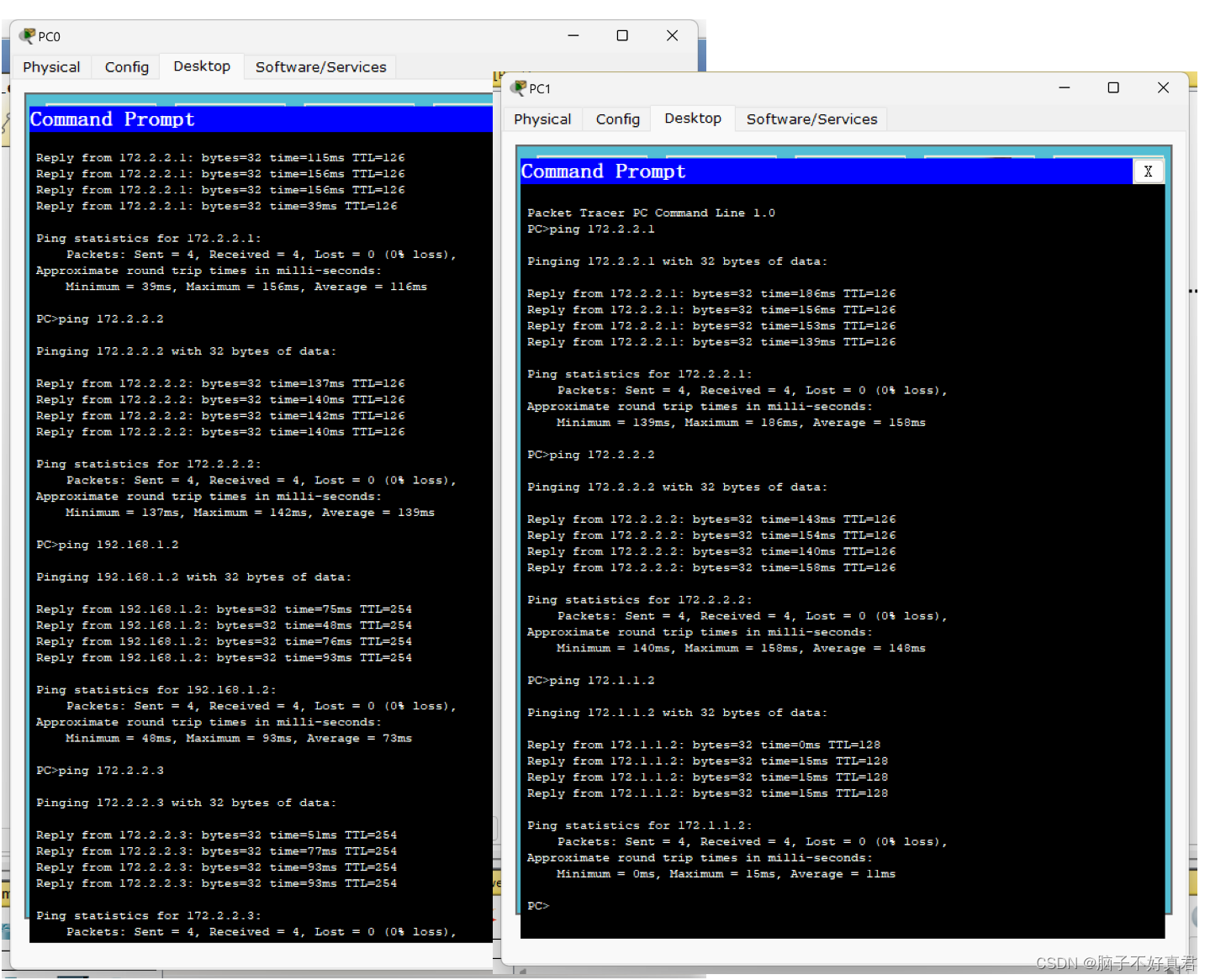Click reply line 'time=51ms TTL=254' in PC0

[x=216, y=835]
